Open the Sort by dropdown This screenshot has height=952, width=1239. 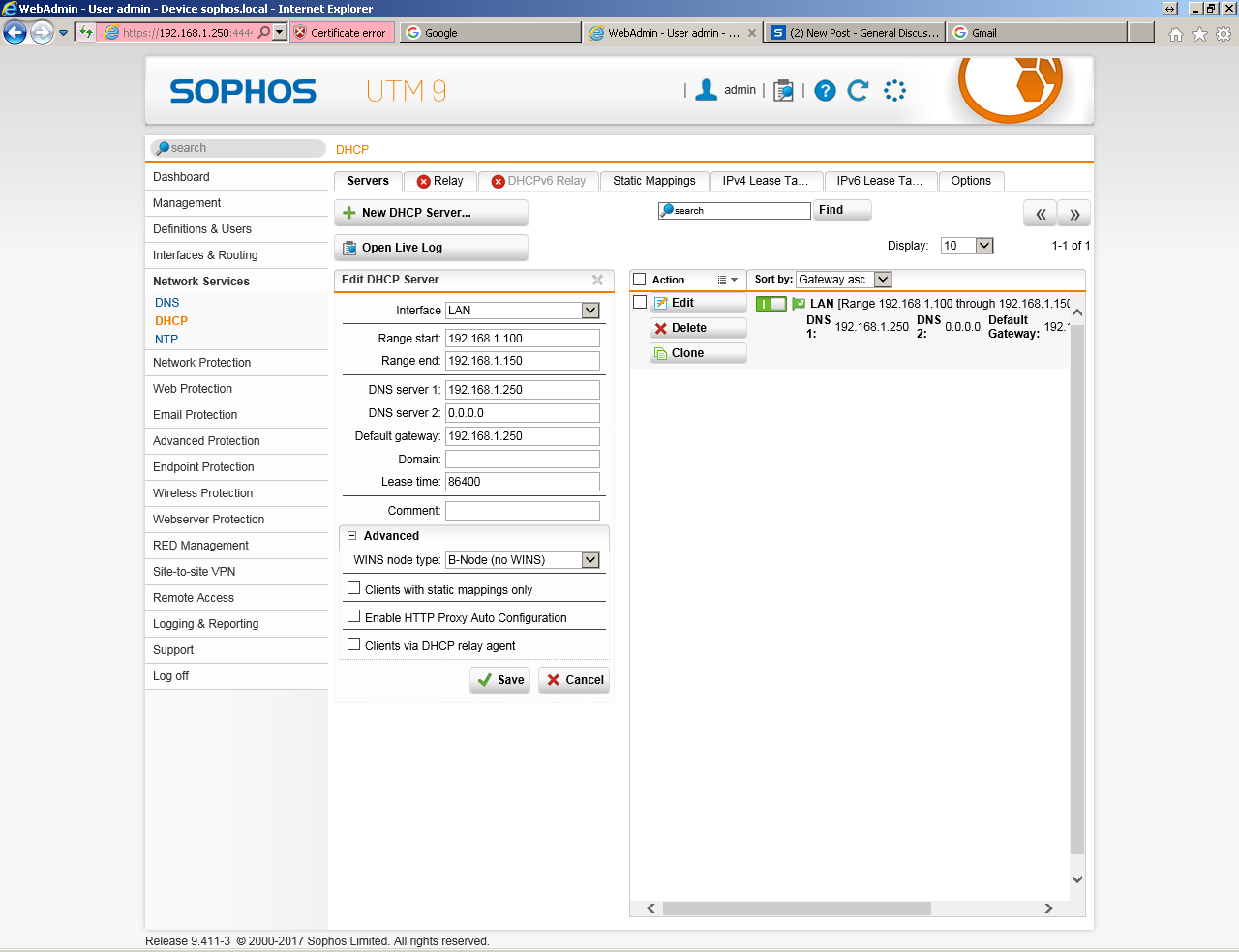click(x=844, y=280)
